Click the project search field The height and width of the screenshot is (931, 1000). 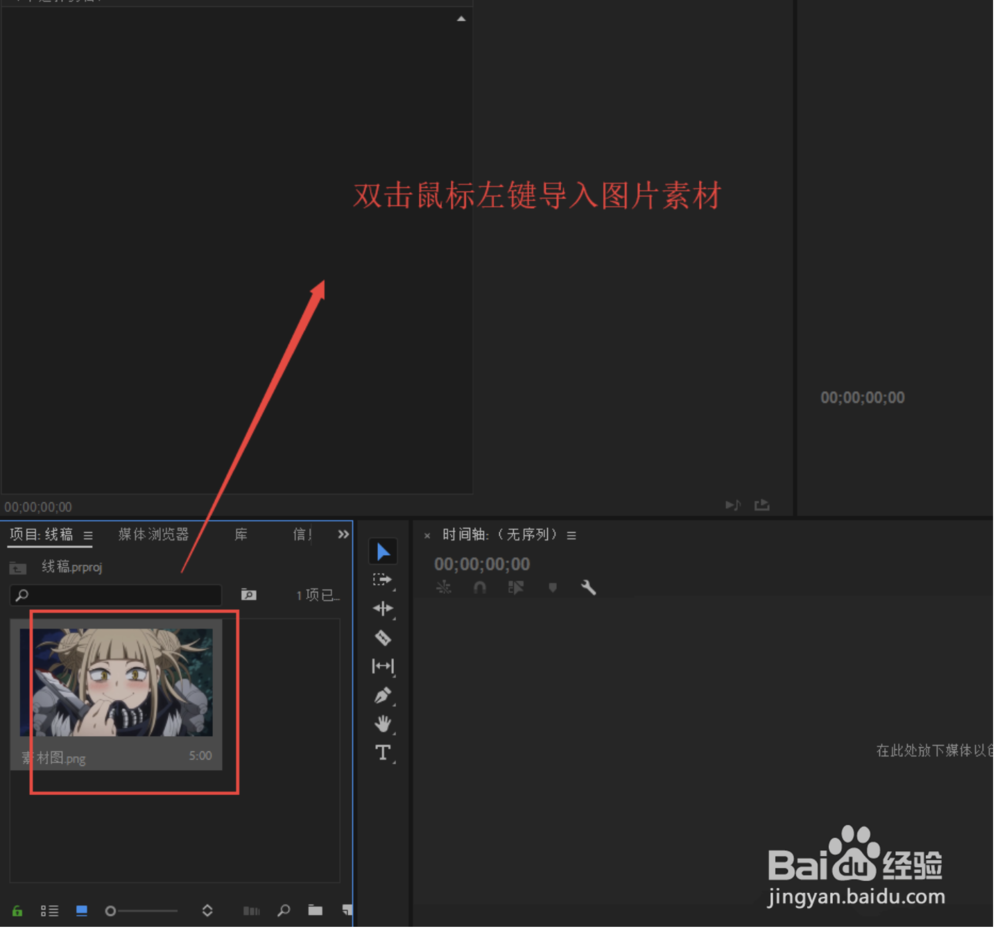(x=116, y=595)
